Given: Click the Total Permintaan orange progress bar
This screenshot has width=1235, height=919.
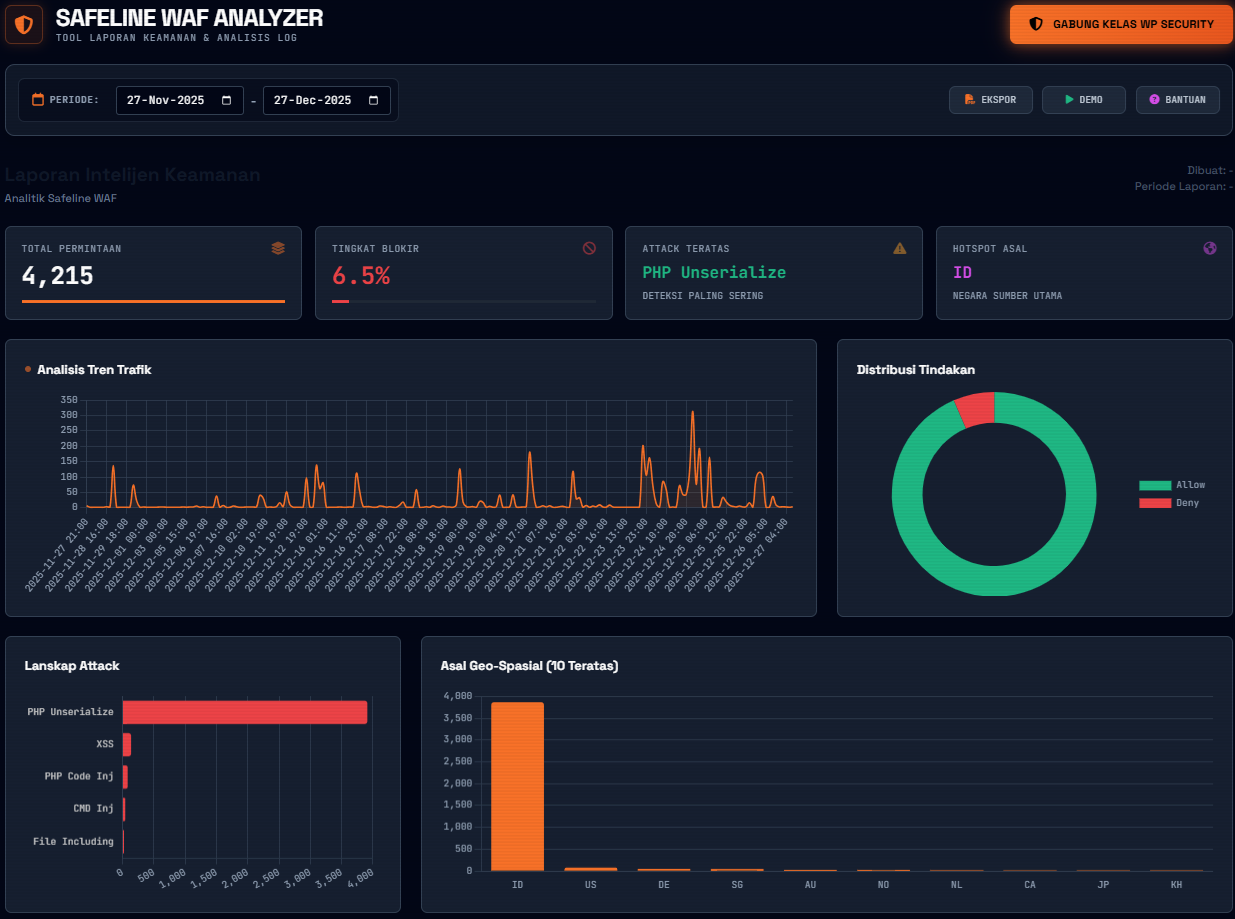Looking at the screenshot, I should pyautogui.click(x=153, y=301).
